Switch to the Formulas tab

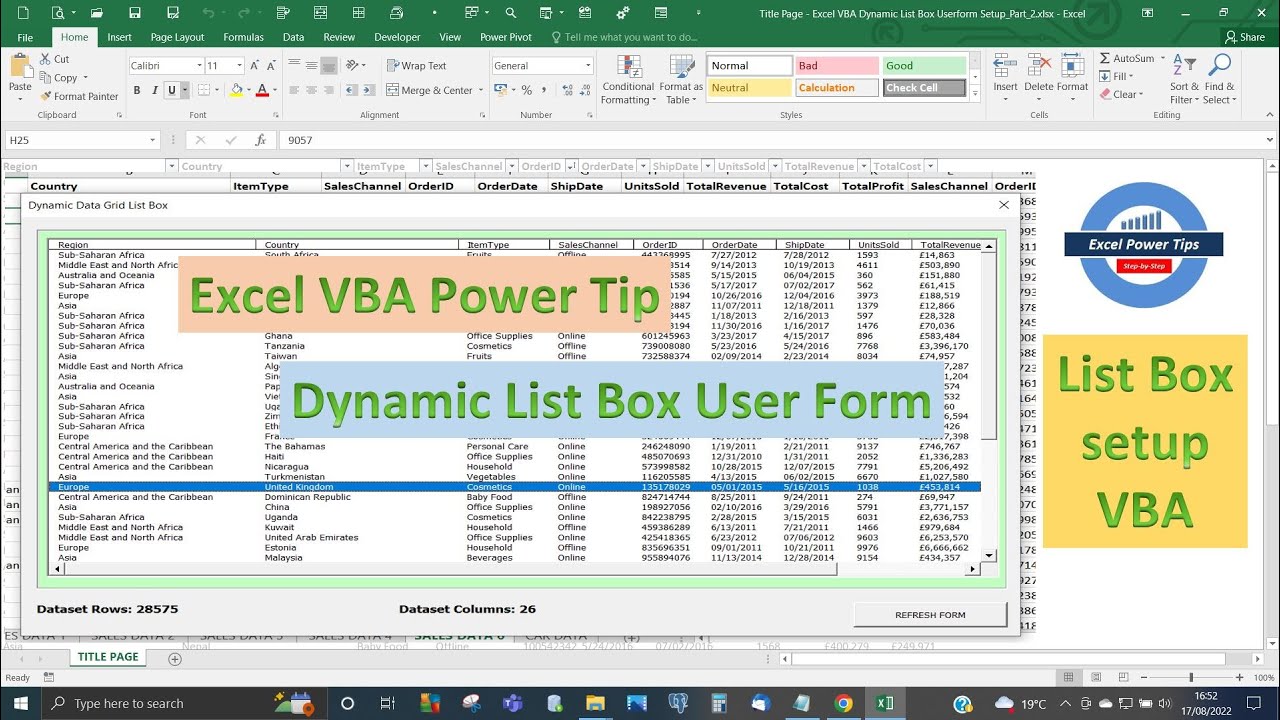pyautogui.click(x=243, y=37)
